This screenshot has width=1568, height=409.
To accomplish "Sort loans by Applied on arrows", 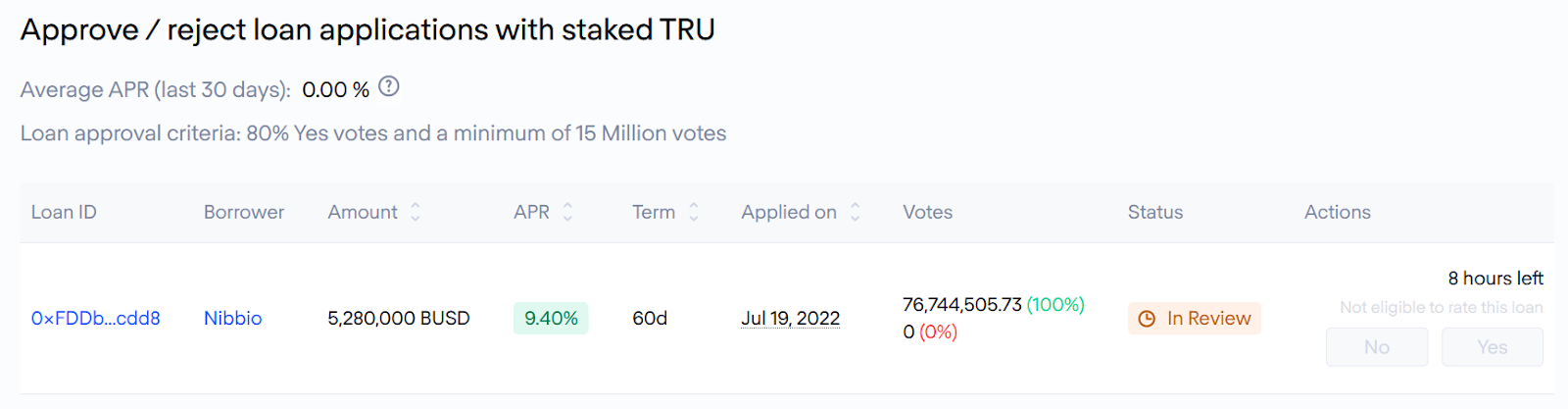I will pyautogui.click(x=855, y=212).
